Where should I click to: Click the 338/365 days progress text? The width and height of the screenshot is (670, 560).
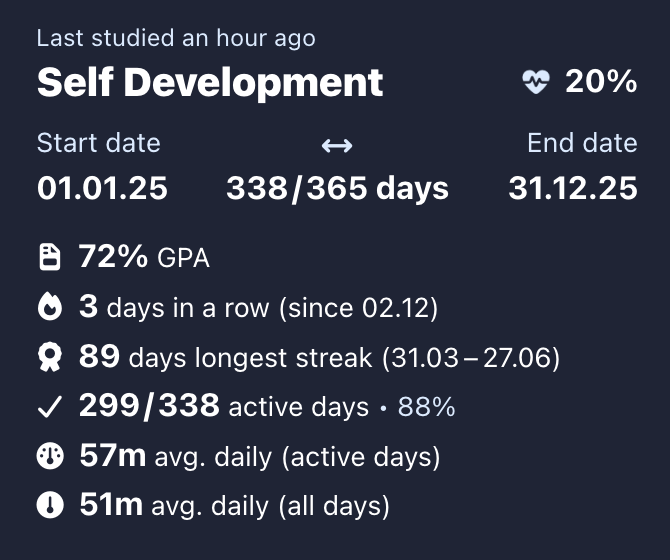tap(337, 188)
